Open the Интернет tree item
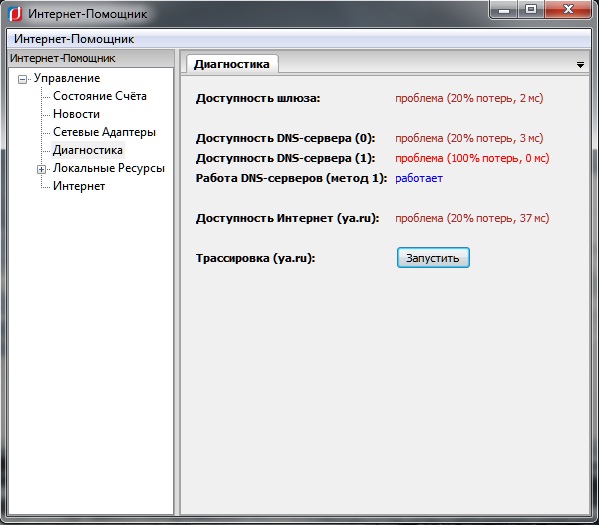The image size is (599, 525). pos(79,186)
